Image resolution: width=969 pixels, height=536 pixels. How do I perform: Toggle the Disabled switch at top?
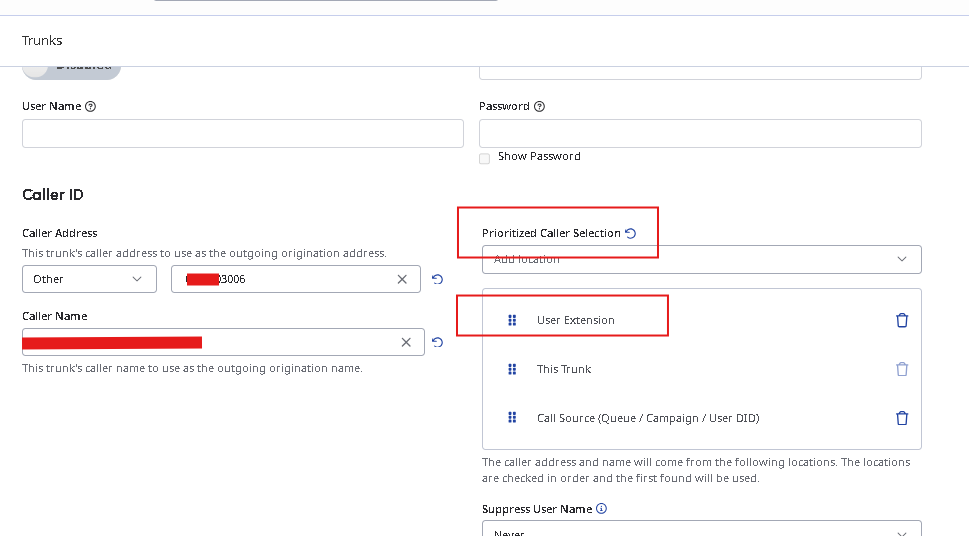pos(71,67)
